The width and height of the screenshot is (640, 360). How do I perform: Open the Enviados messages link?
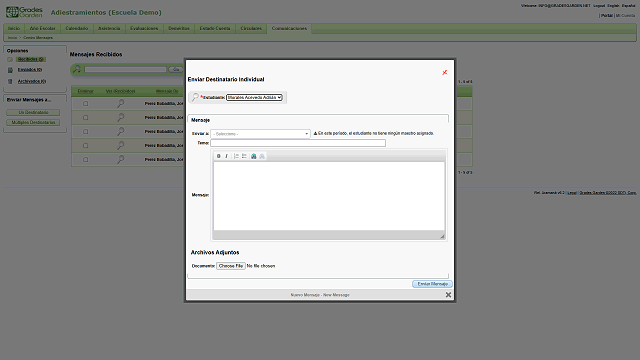point(30,70)
